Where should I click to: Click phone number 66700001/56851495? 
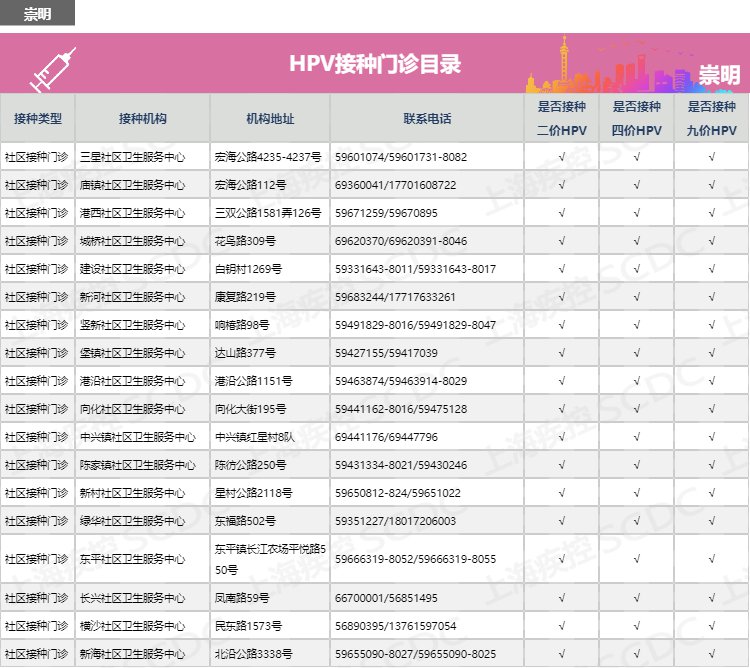386,598
